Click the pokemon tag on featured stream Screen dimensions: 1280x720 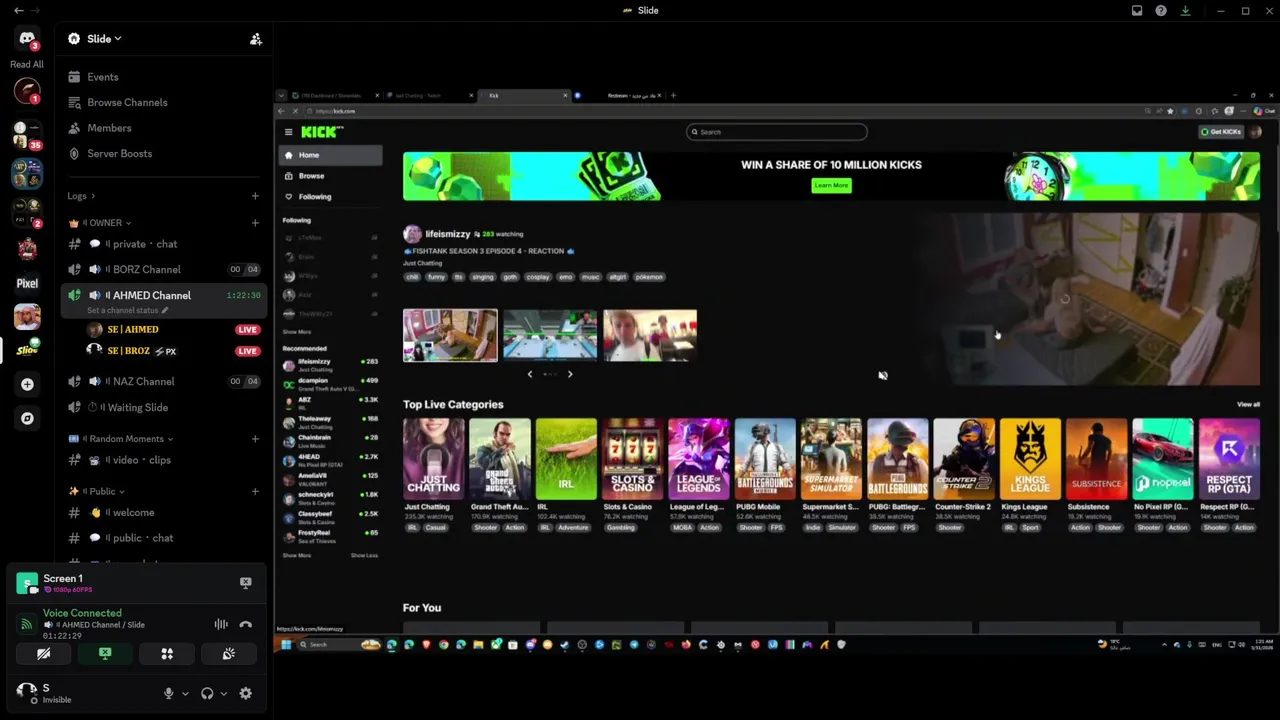(649, 277)
